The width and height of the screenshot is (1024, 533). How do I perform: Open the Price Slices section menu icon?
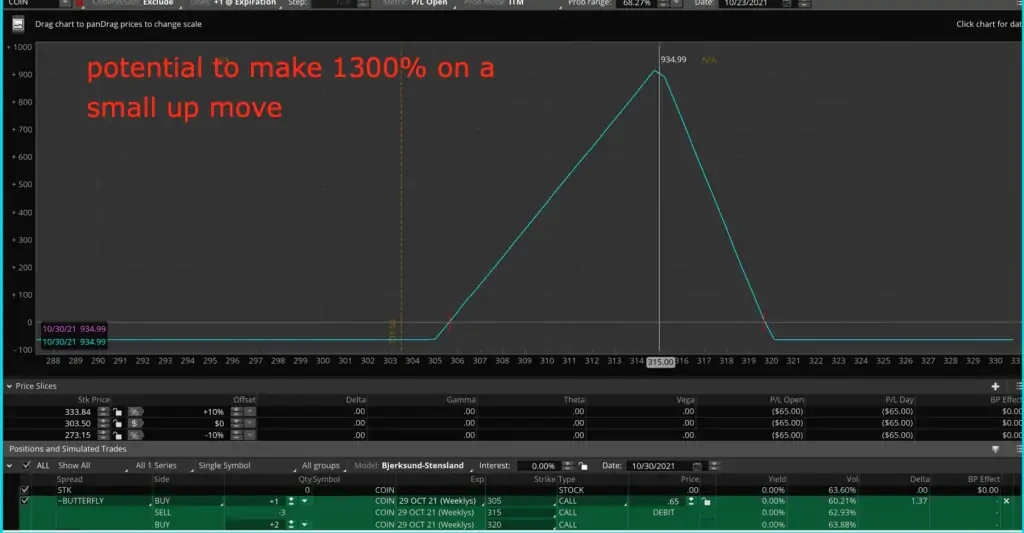pyautogui.click(x=1019, y=386)
